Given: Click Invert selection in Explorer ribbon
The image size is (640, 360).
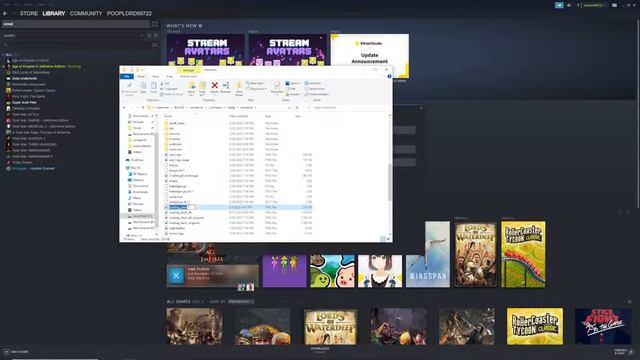Looking at the screenshot, I should pyautogui.click(x=317, y=94).
